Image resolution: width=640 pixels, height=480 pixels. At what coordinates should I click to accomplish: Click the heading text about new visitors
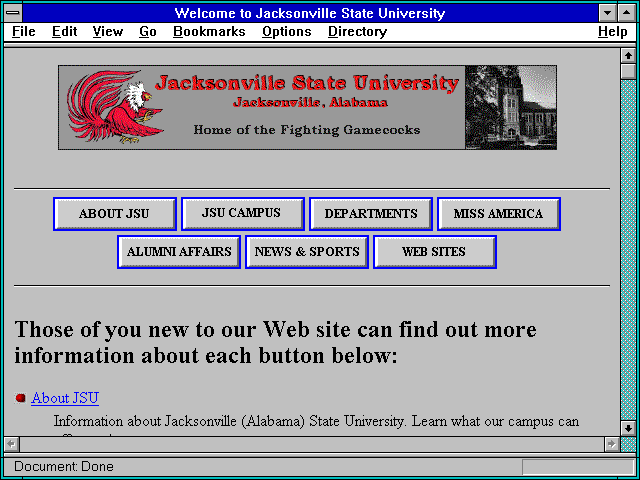click(x=276, y=342)
